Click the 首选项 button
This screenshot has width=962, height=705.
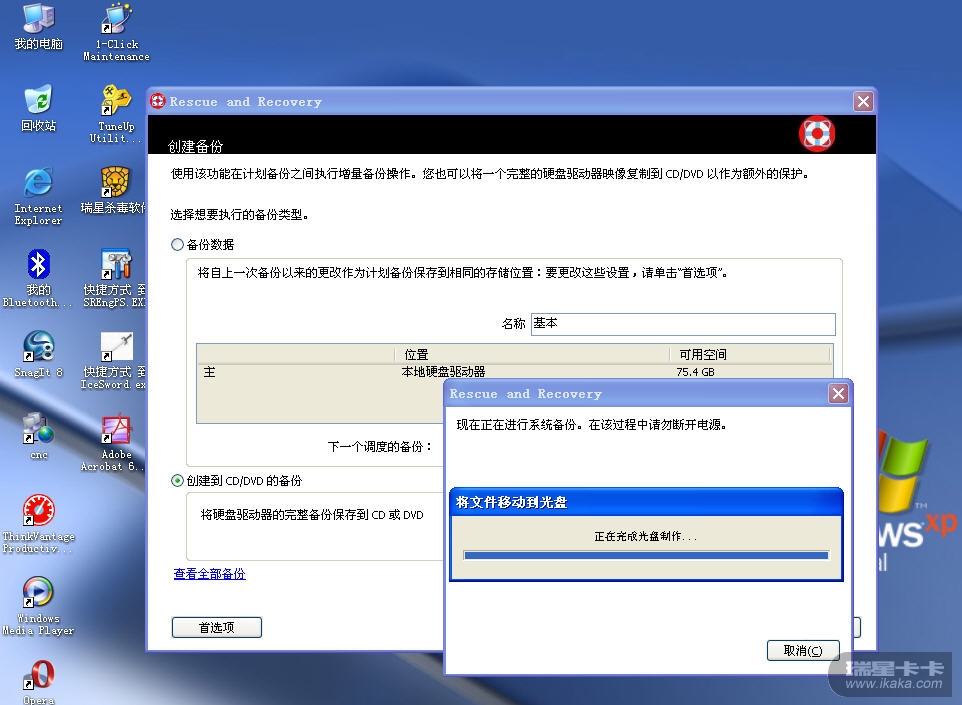click(x=217, y=627)
